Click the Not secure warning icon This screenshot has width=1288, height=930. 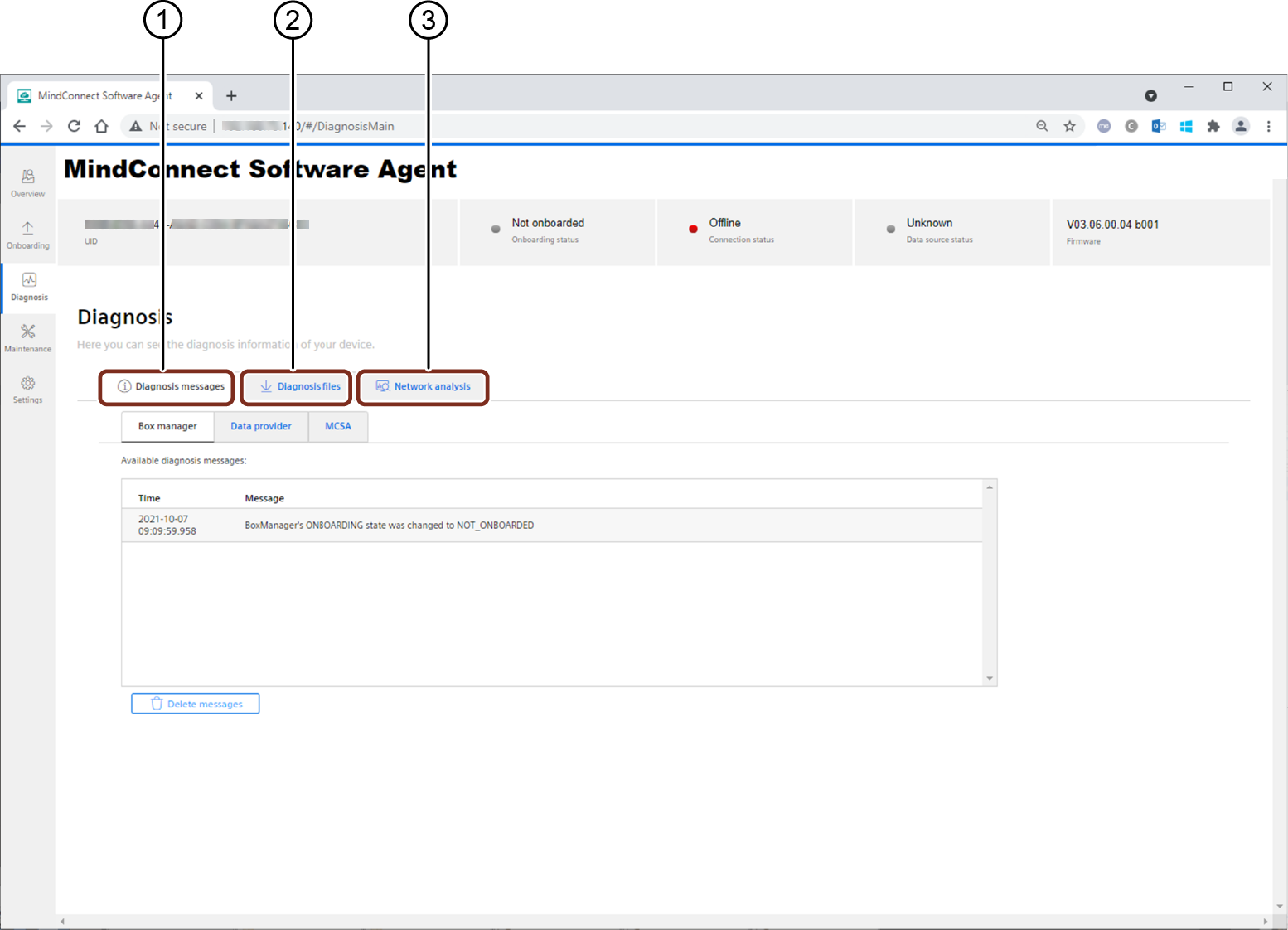[x=136, y=126]
